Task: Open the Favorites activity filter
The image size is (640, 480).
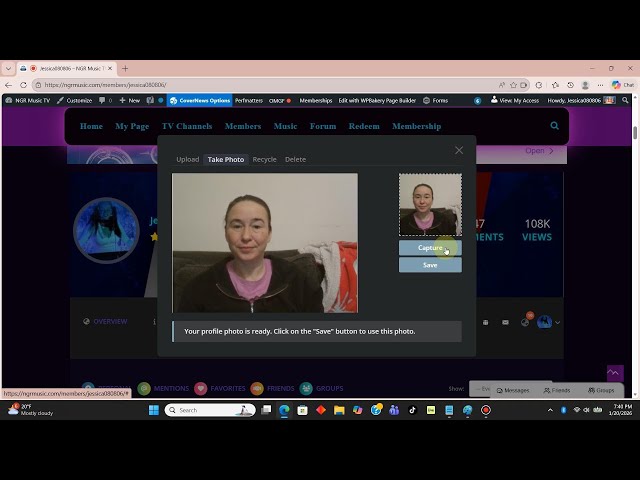Action: click(x=220, y=388)
